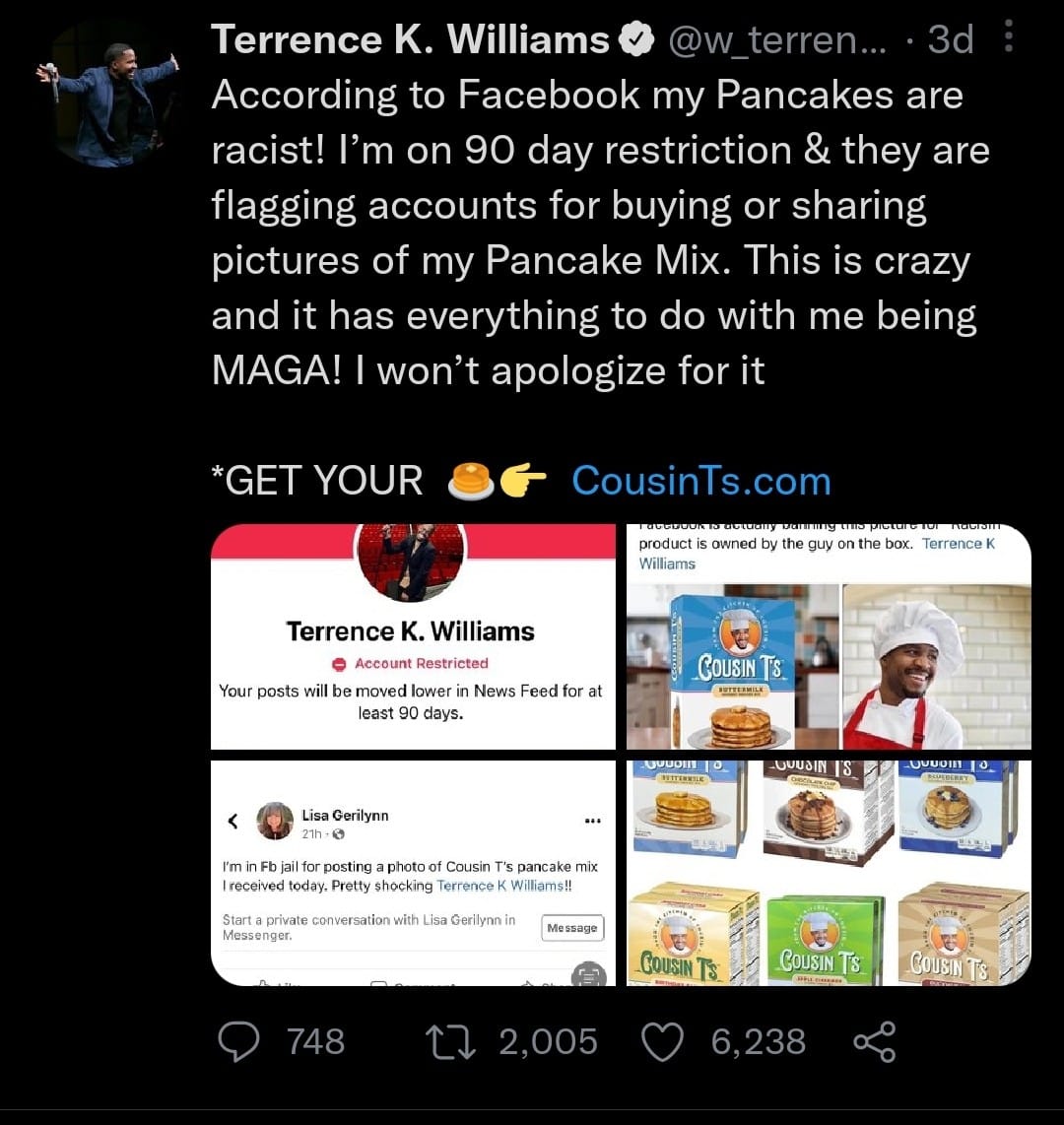Click back chevron next to Lisa Gerilynn
The height and width of the screenshot is (1125, 1064).
(233, 820)
